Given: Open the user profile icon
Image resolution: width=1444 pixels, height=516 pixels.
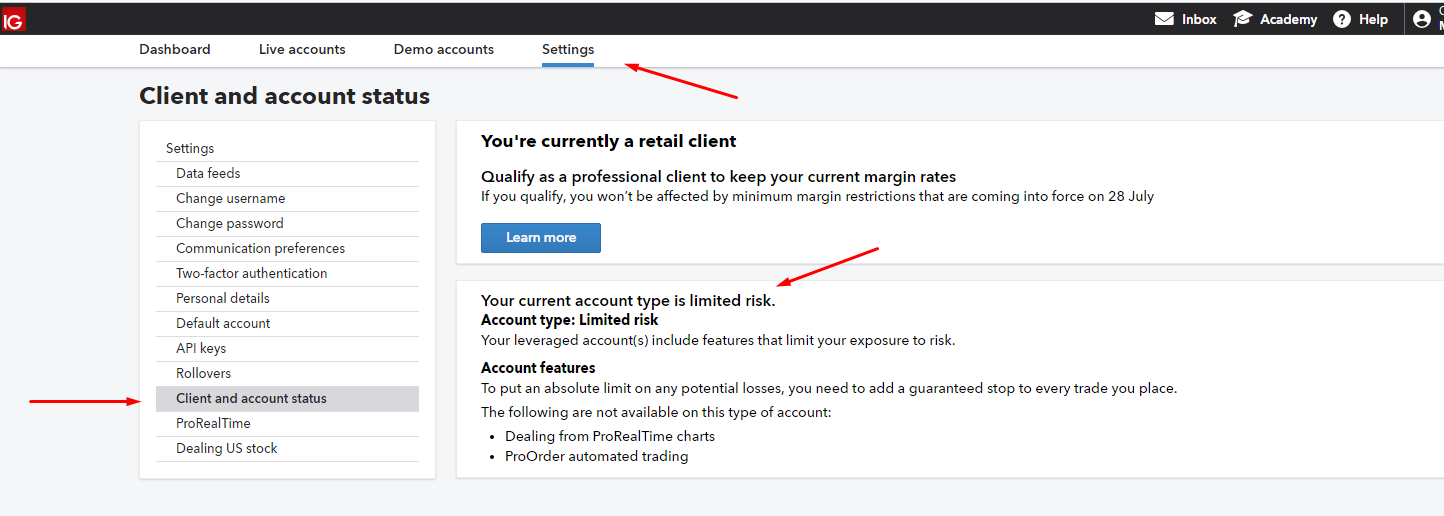Looking at the screenshot, I should pos(1422,19).
